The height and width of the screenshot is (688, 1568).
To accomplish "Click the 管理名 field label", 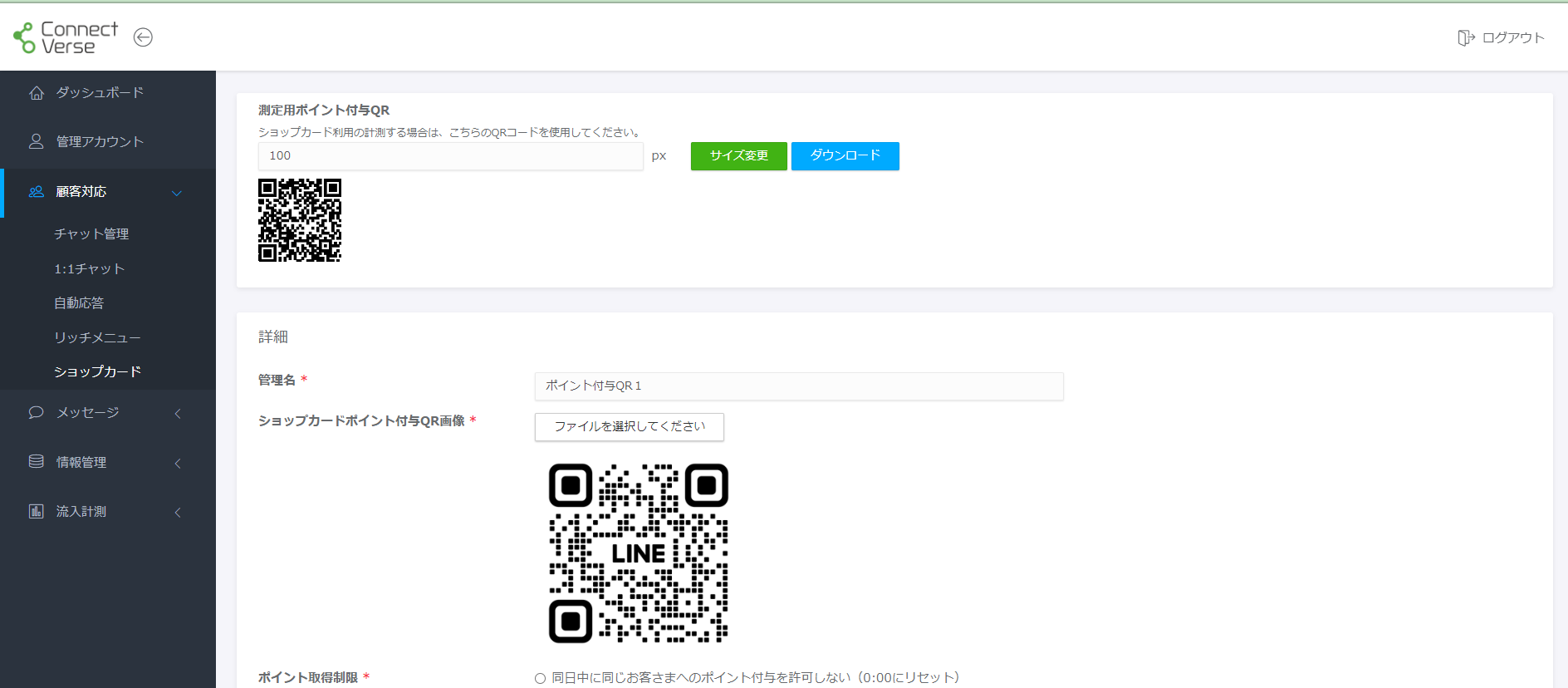I will [x=277, y=380].
